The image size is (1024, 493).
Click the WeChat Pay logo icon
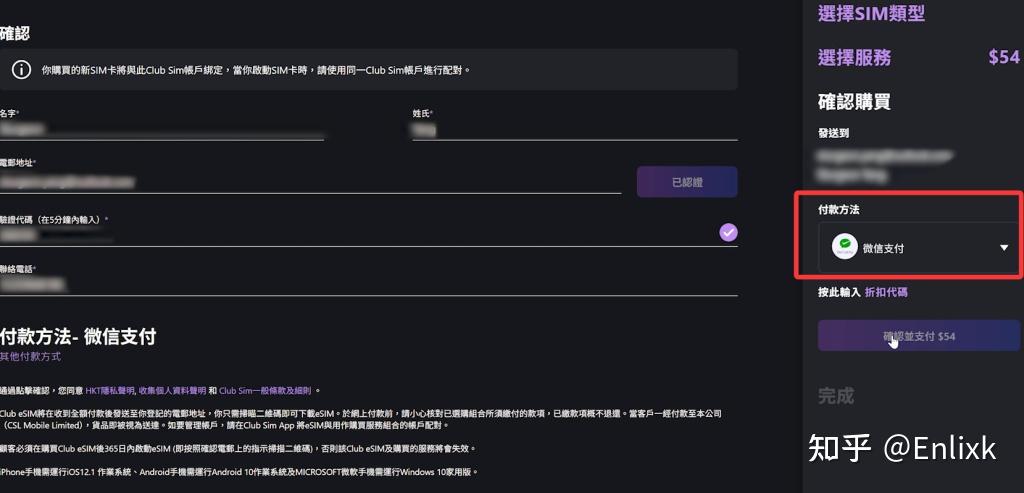pos(845,248)
